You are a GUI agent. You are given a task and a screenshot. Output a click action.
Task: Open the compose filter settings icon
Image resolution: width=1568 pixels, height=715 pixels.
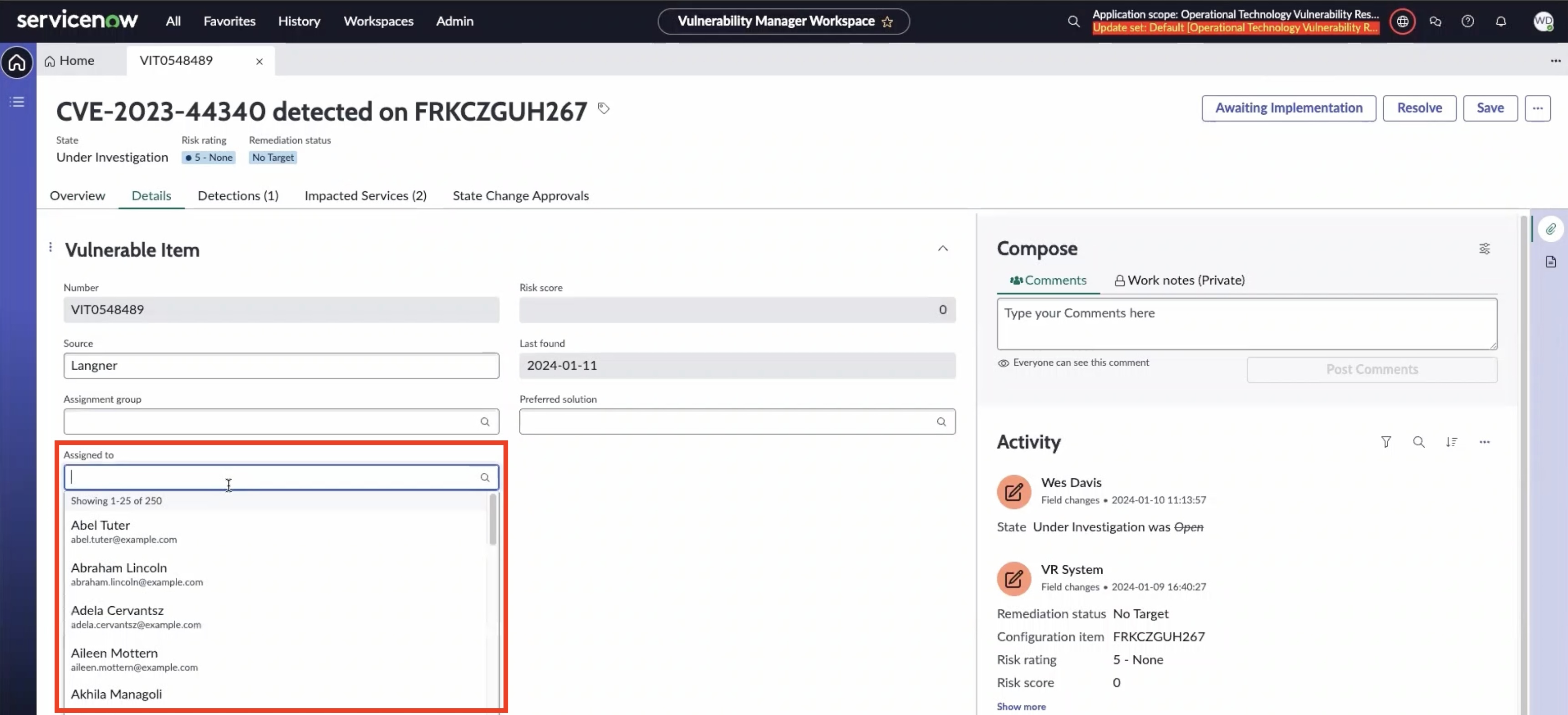click(1485, 249)
